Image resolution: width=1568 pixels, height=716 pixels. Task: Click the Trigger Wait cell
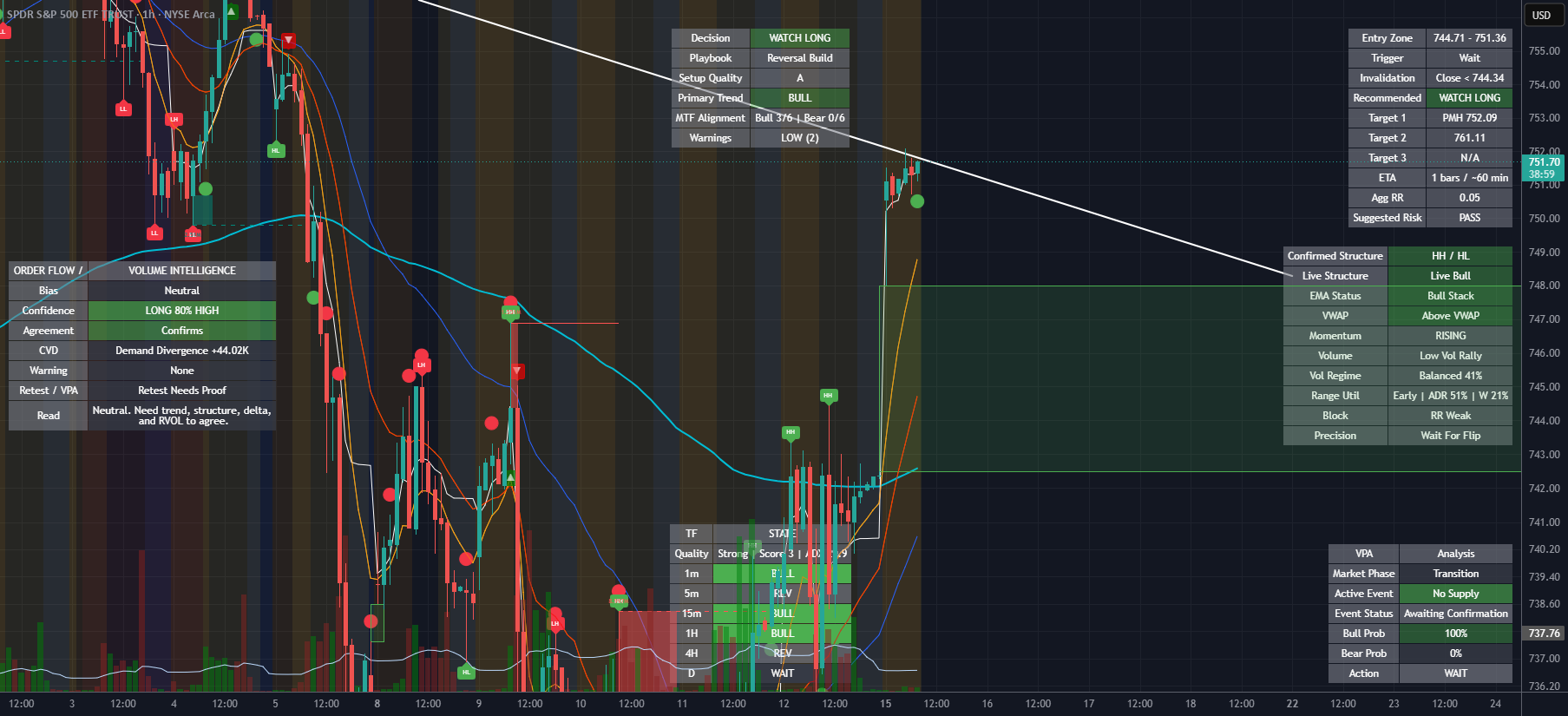1469,58
